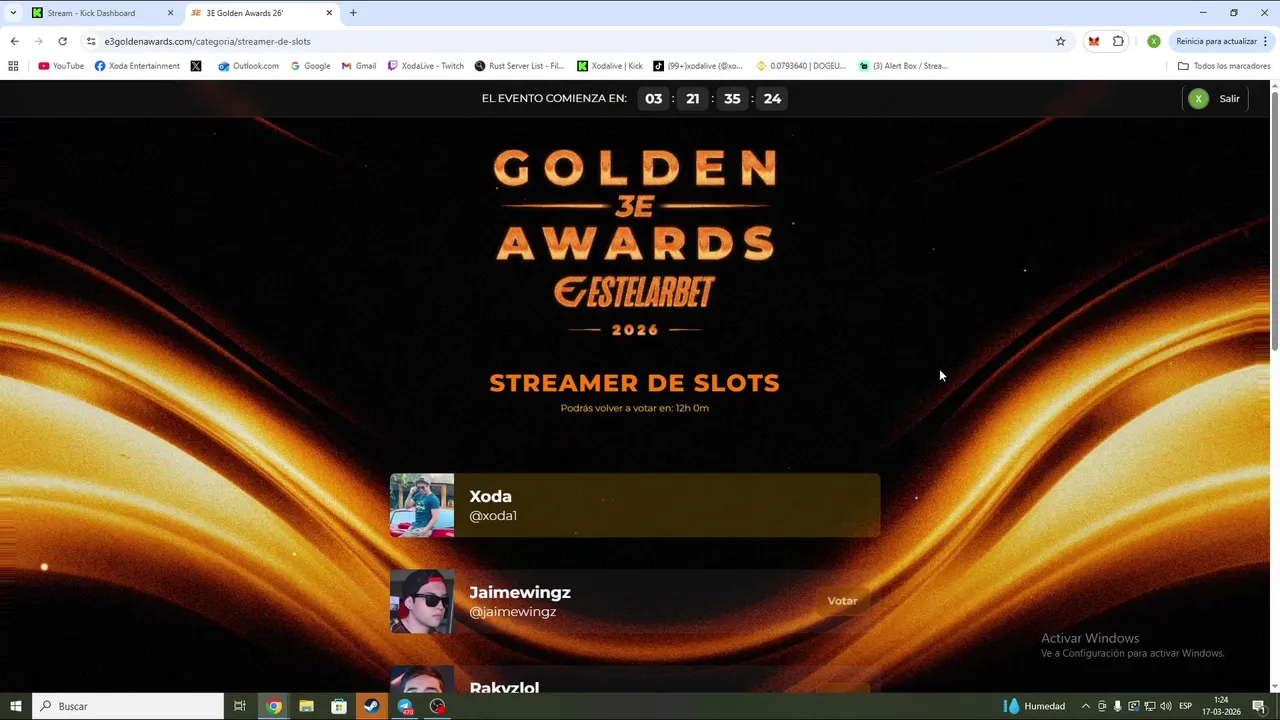Open the volume icon in system tray

point(1165,706)
